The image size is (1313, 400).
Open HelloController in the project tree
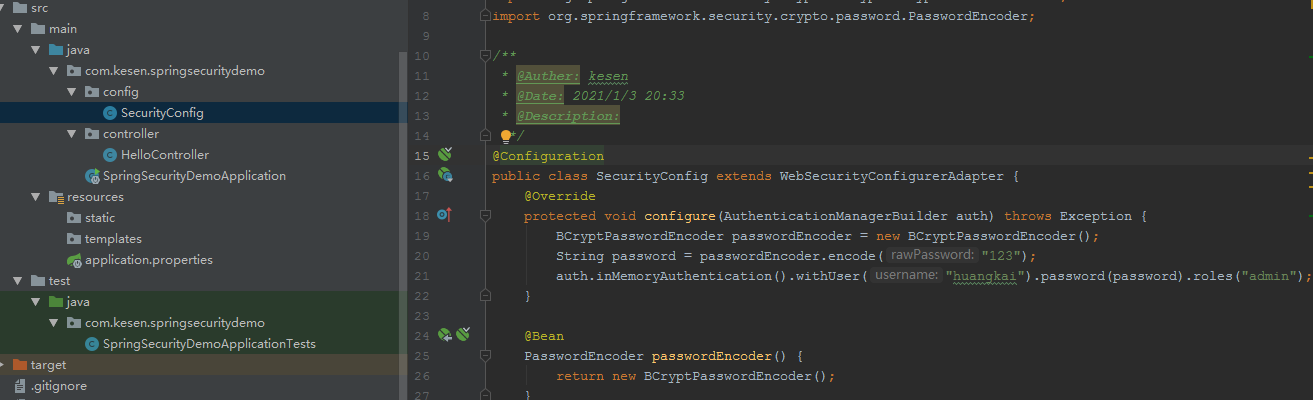point(164,155)
